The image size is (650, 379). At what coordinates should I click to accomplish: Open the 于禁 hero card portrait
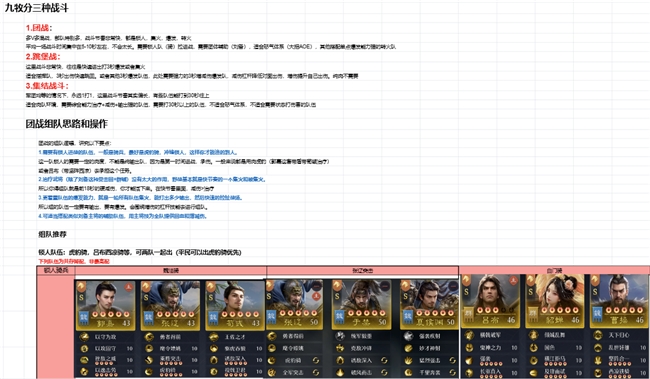(x=361, y=304)
